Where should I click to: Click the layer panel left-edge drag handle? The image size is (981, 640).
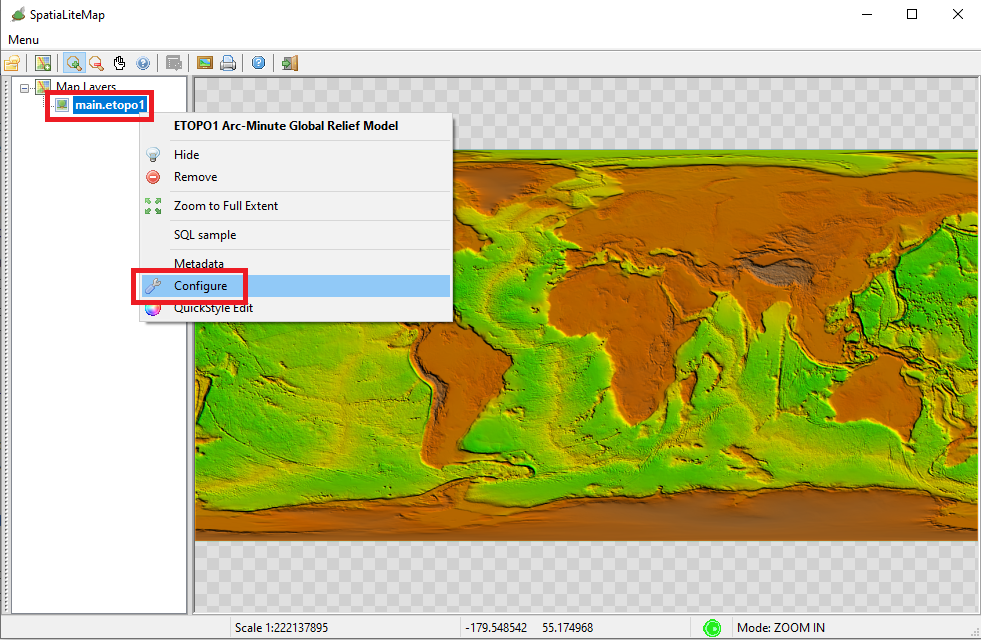[x=6, y=344]
